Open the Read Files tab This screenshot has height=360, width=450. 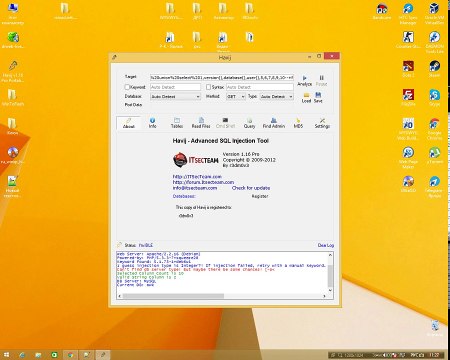click(201, 123)
